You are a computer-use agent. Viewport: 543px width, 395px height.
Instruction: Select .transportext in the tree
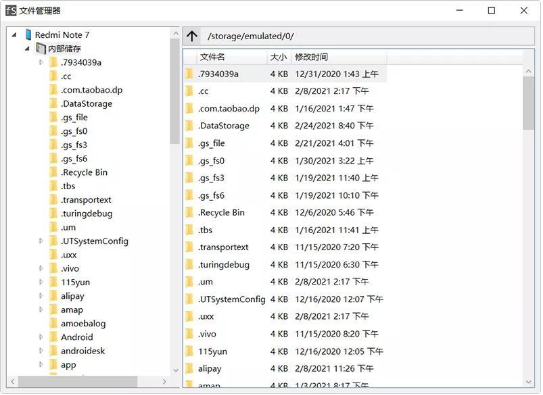tap(86, 200)
